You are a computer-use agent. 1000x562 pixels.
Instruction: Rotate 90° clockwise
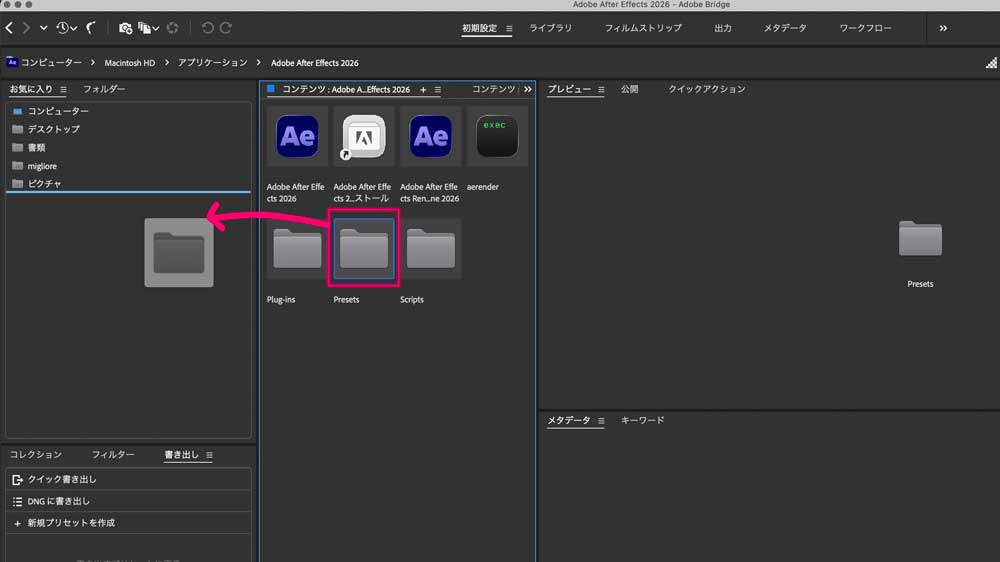pos(226,28)
